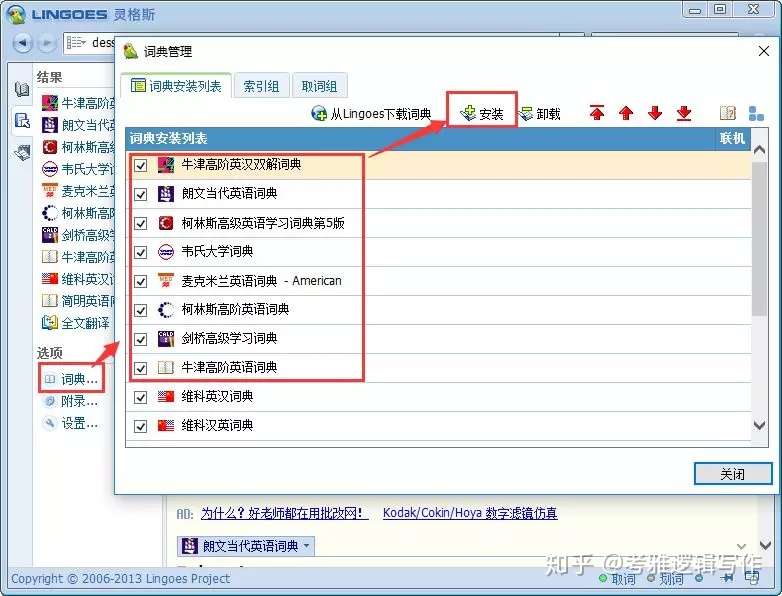Select 麦克米兰英语词典 - American row

(x=438, y=281)
